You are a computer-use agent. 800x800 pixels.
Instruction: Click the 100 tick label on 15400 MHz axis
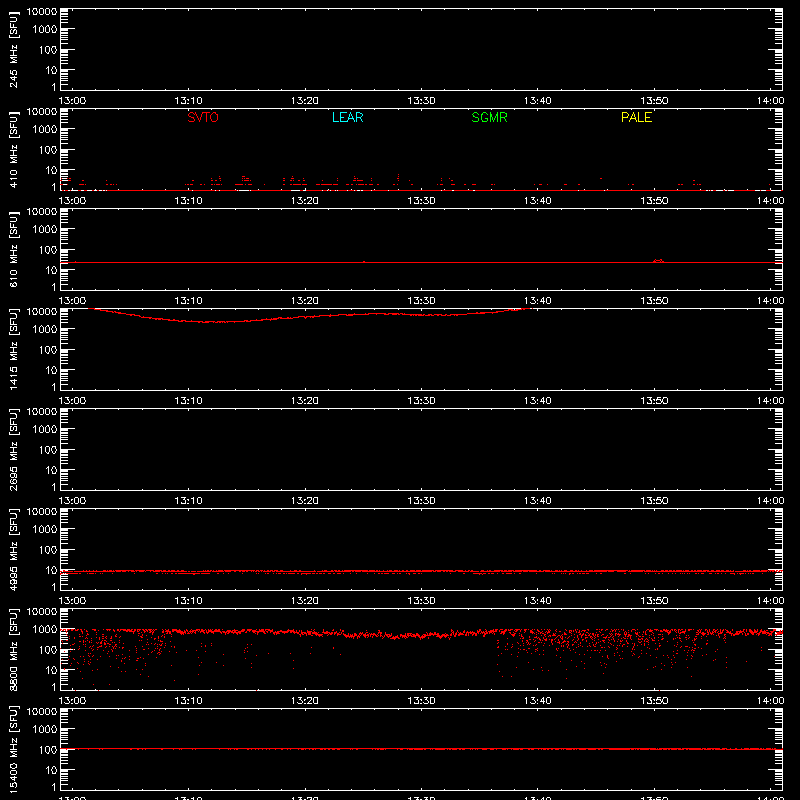pyautogui.click(x=48, y=750)
